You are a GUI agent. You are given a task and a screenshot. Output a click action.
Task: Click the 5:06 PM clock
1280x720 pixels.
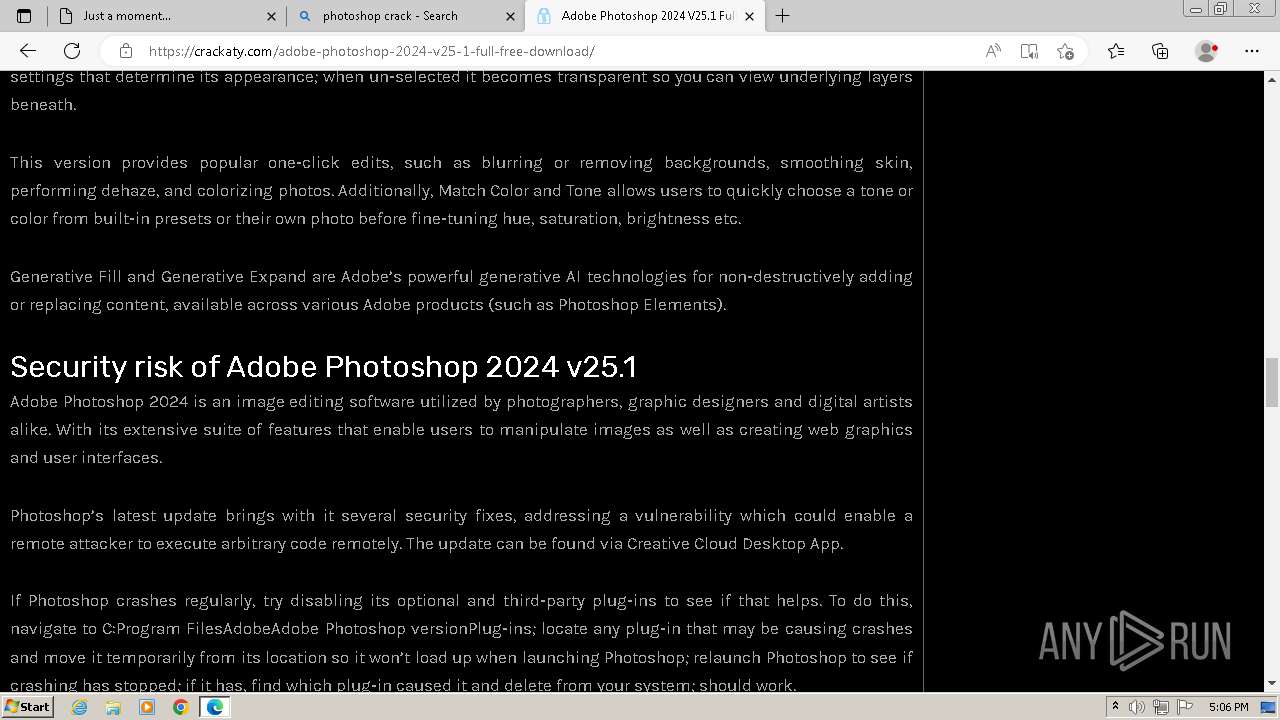tap(1228, 707)
